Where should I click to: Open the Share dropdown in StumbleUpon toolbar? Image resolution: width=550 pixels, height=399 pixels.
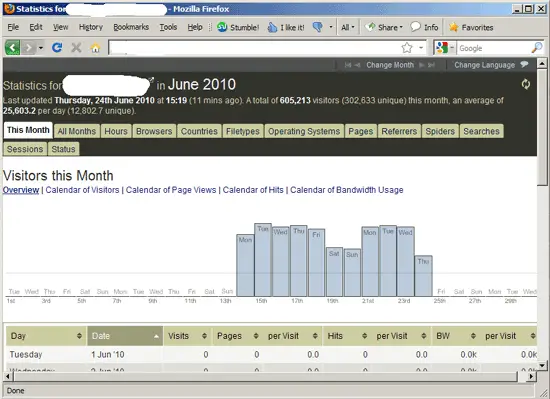point(384,27)
